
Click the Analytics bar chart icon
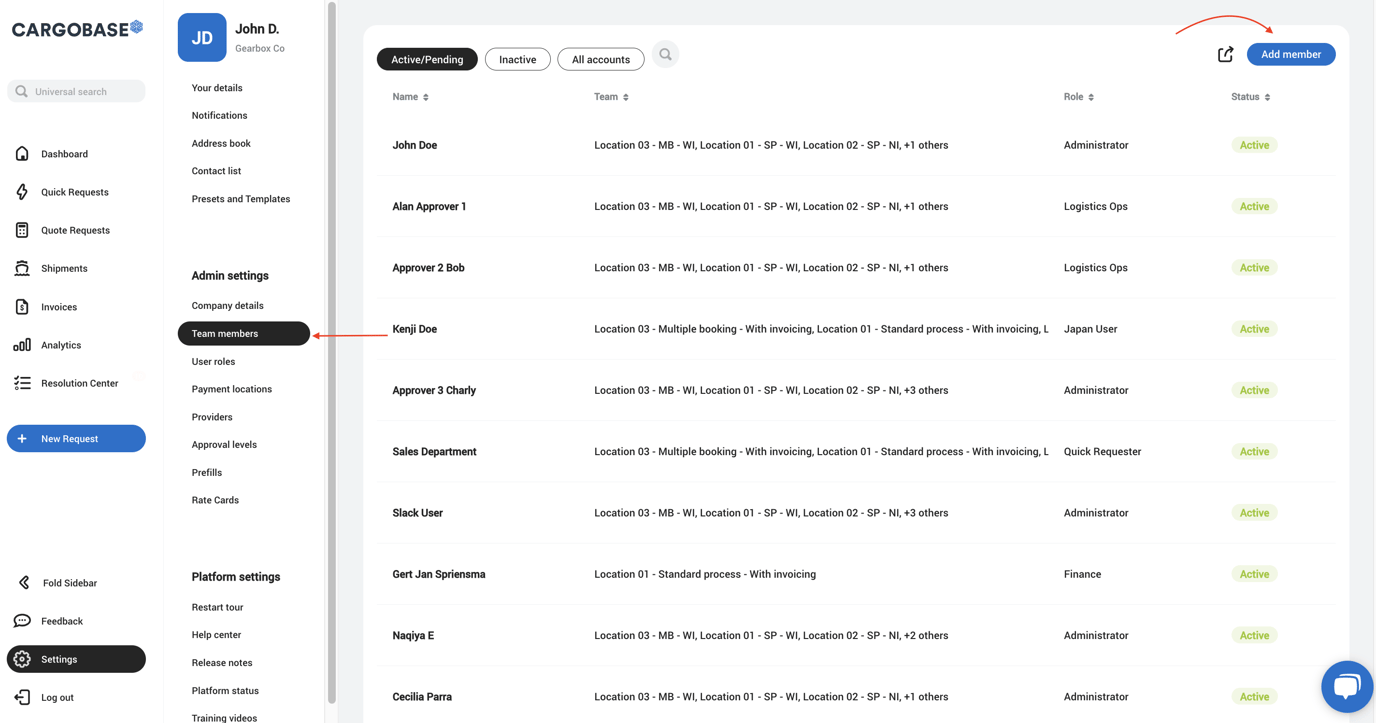(22, 345)
